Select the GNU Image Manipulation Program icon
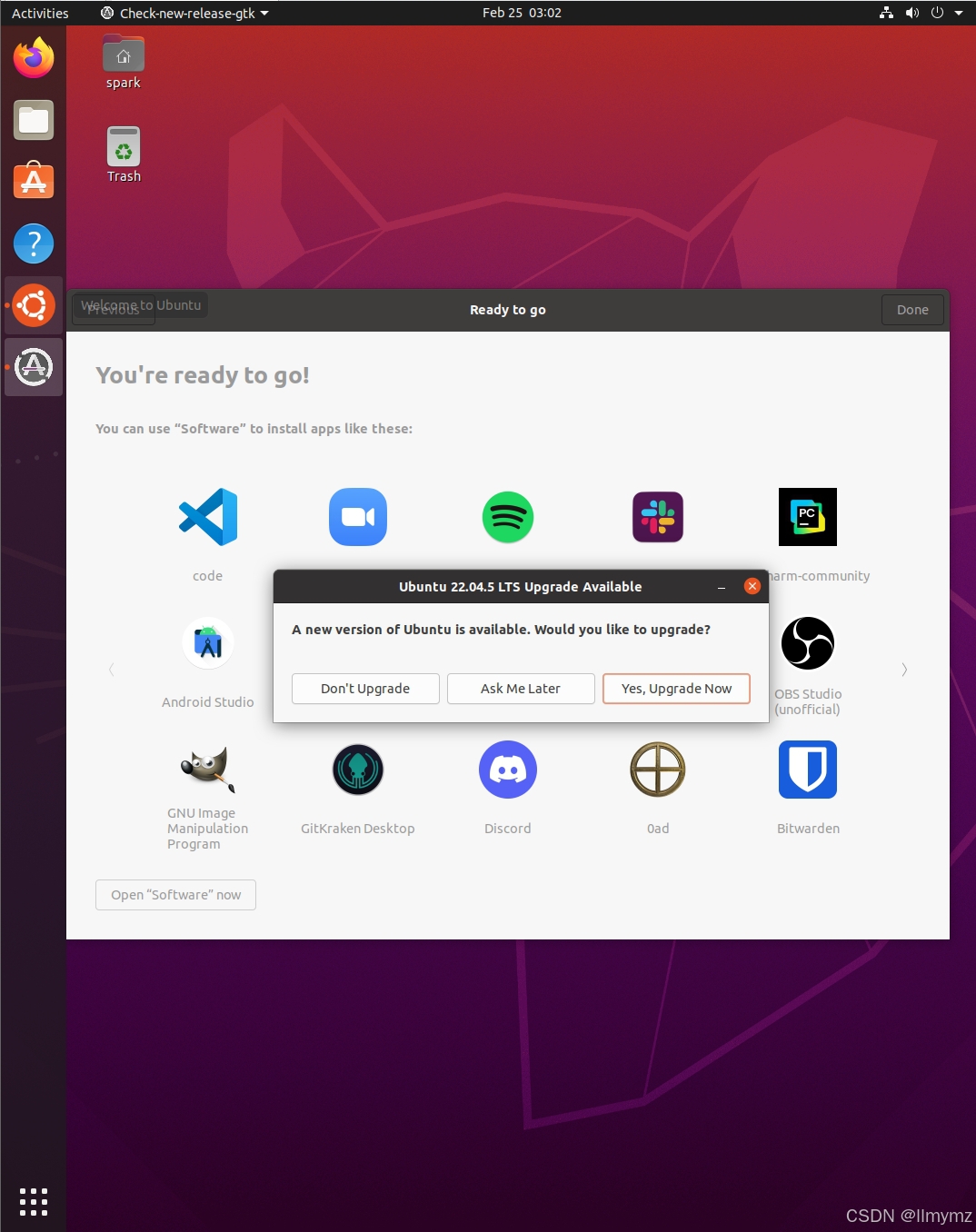The image size is (976, 1232). [208, 769]
